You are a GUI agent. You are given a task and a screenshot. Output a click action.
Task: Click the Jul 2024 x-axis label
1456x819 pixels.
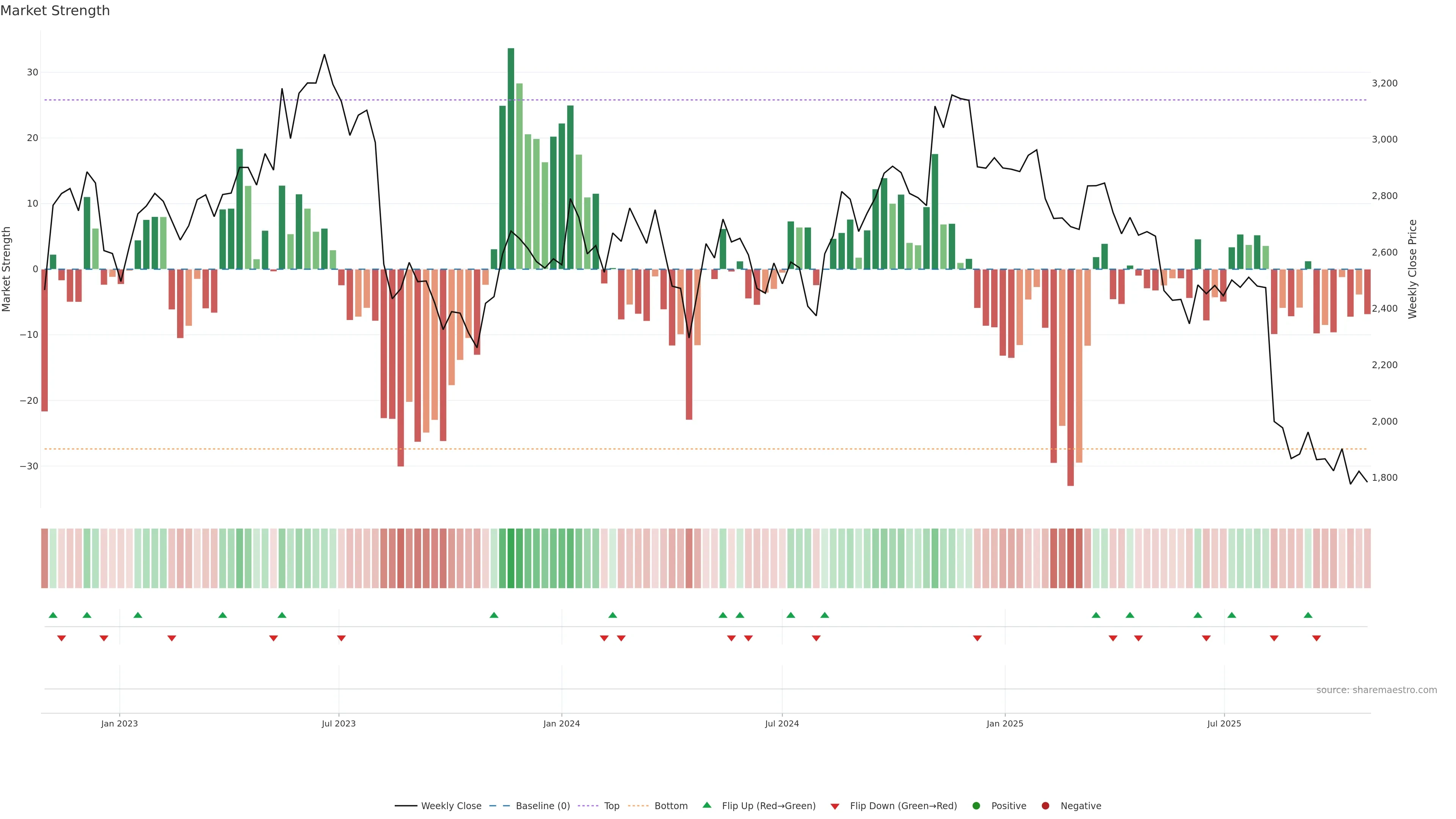tap(782, 723)
